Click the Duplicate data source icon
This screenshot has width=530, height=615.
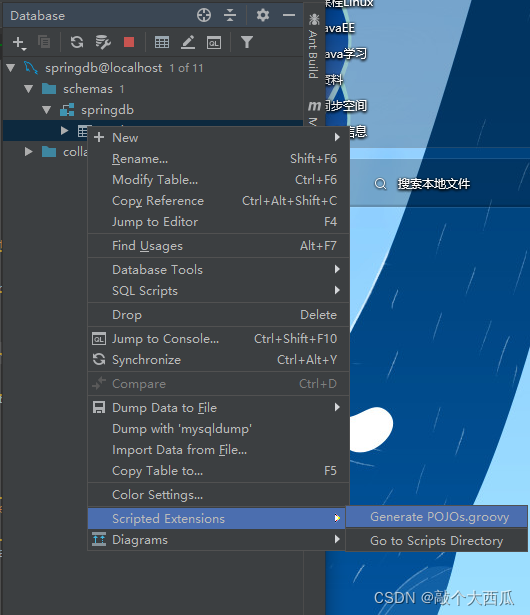coord(44,42)
